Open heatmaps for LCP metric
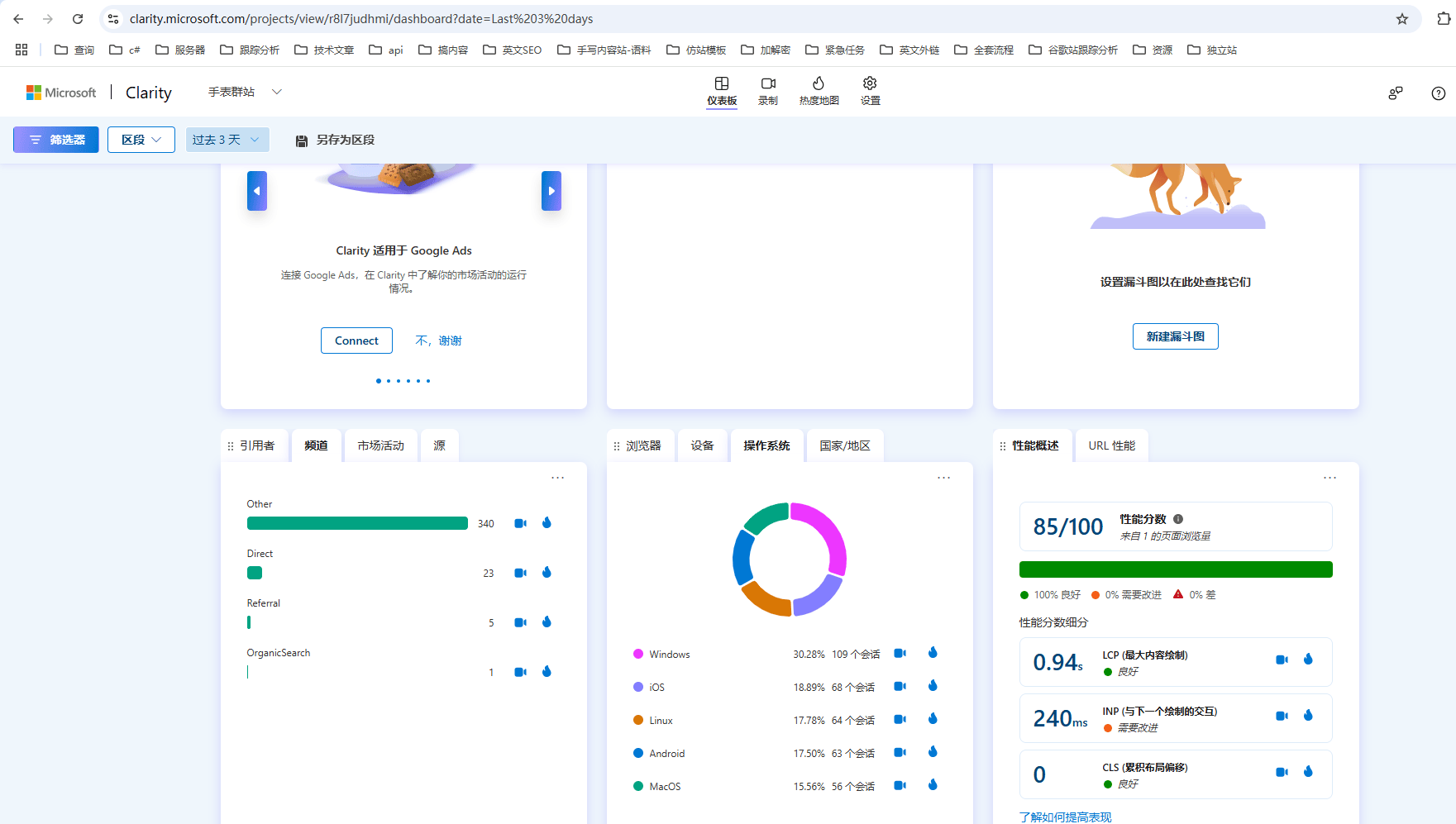 click(x=1308, y=660)
